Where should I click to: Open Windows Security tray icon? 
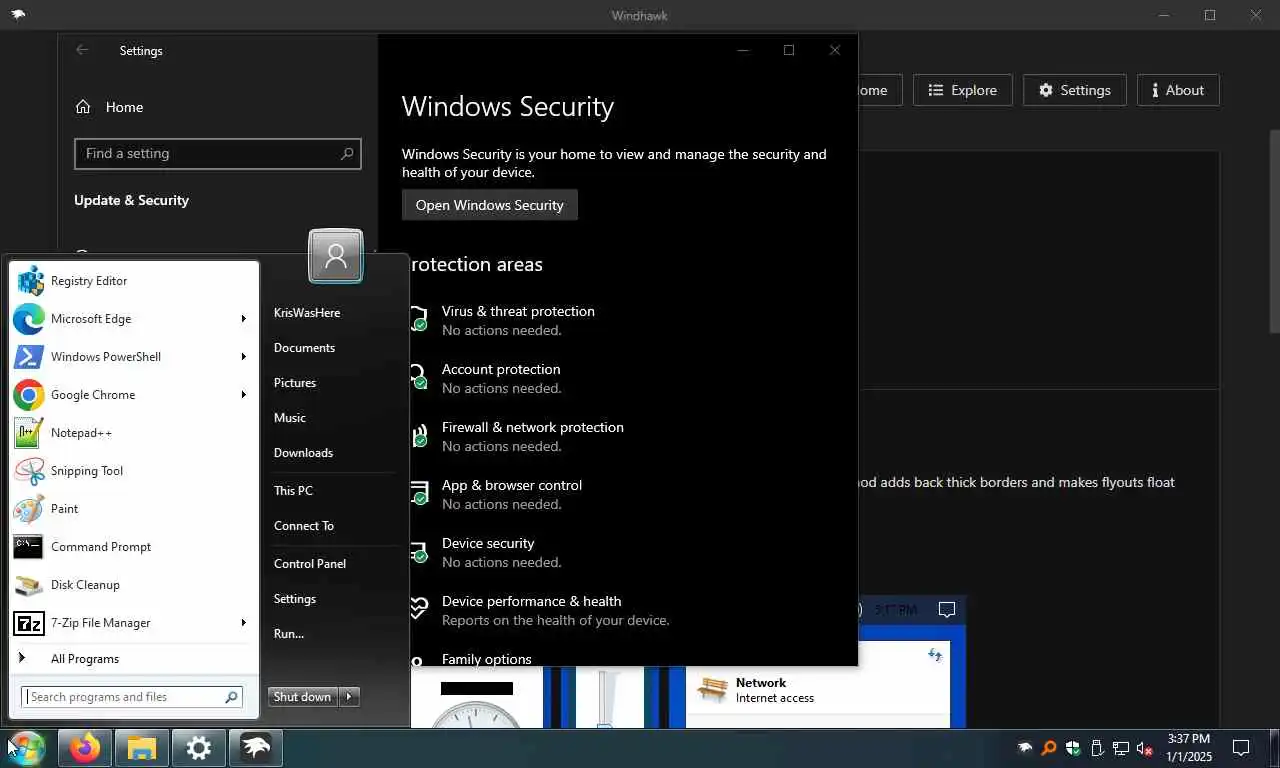(1073, 748)
